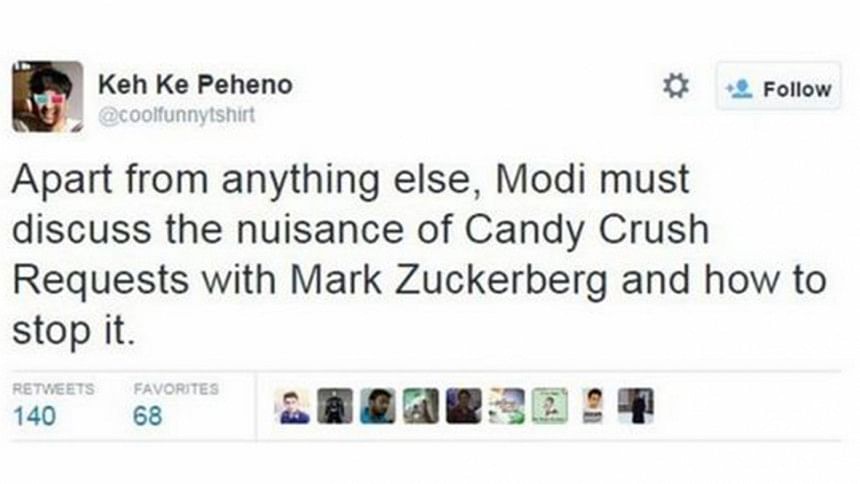Click the RETWEETS label

coord(53,389)
